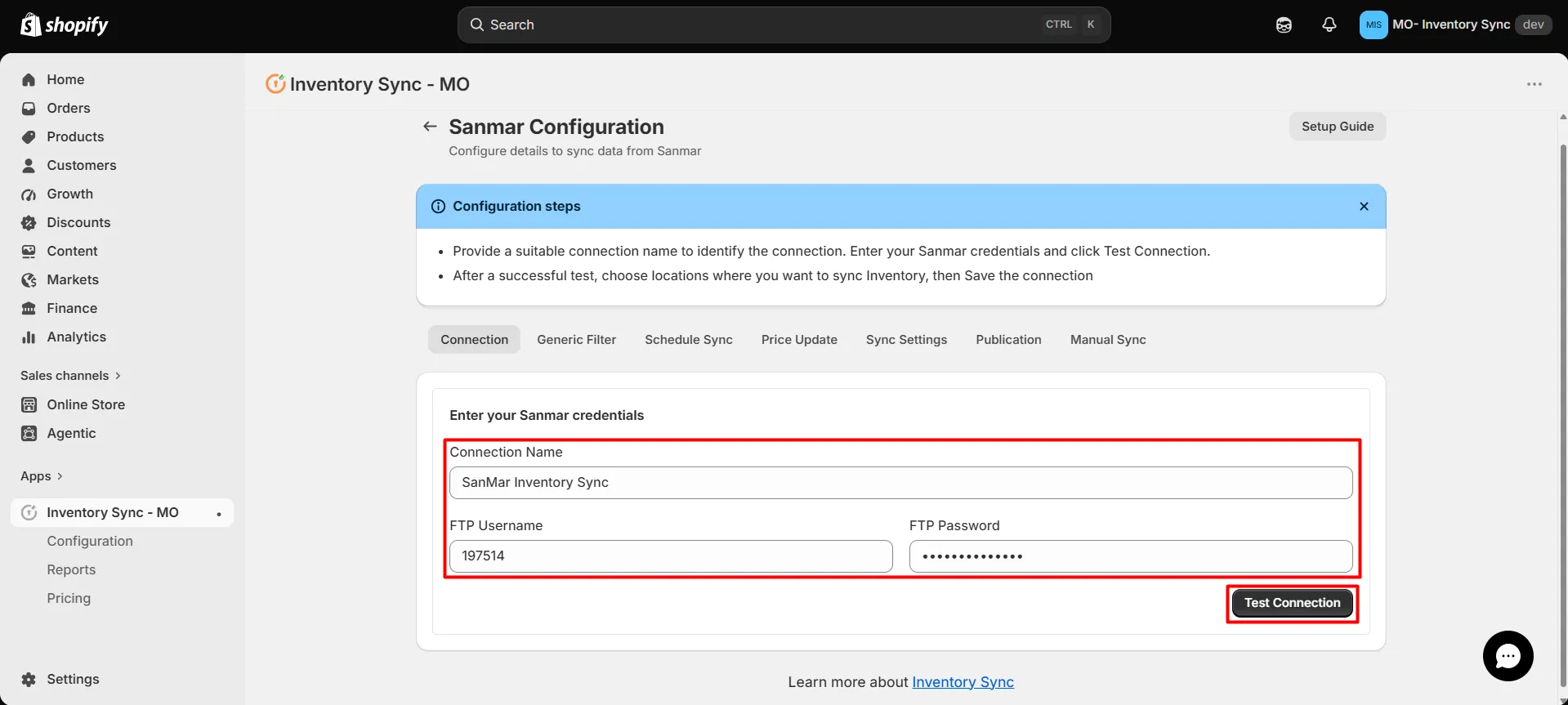Focus the top Search bar
The height and width of the screenshot is (705, 1568).
(784, 25)
